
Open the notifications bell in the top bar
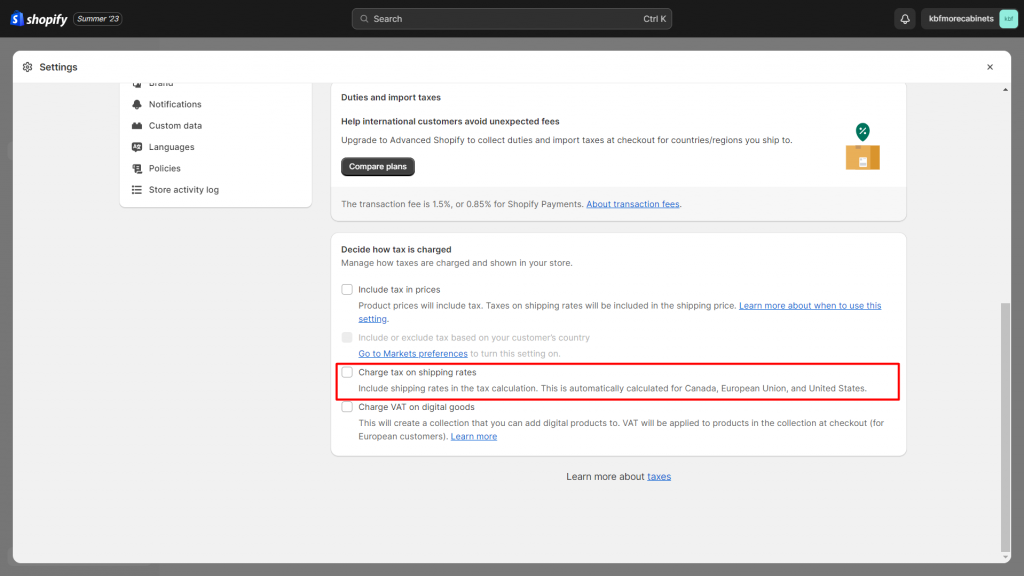click(x=904, y=19)
